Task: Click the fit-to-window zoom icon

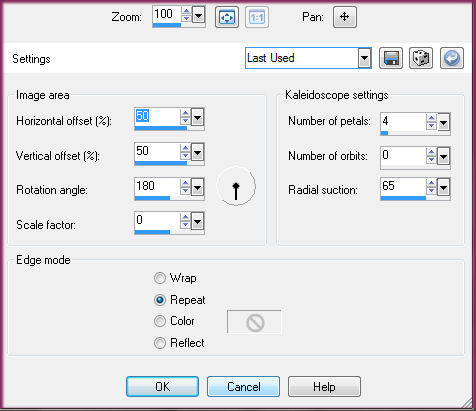Action: coord(227,17)
